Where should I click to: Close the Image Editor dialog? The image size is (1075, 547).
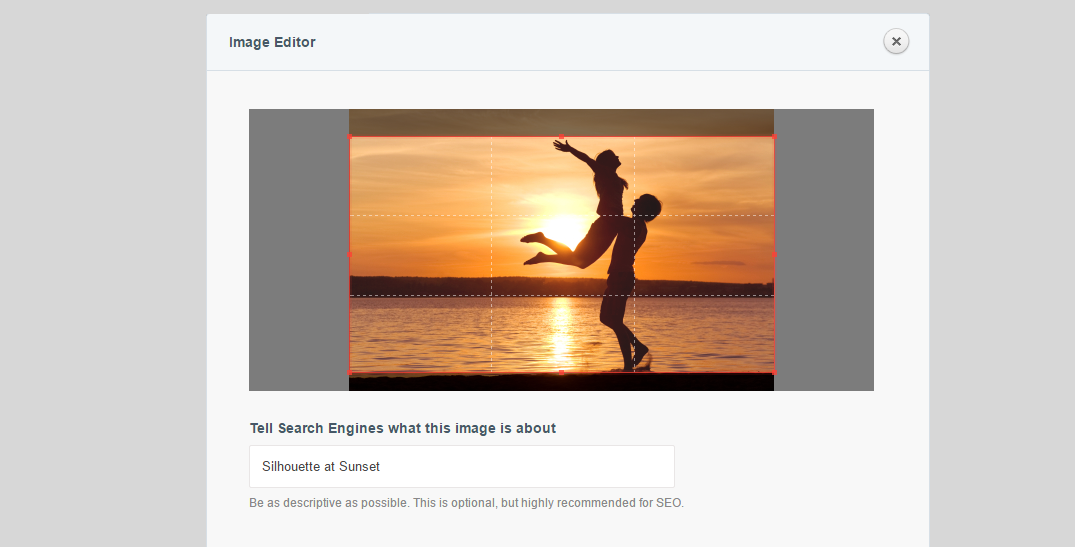click(x=896, y=41)
